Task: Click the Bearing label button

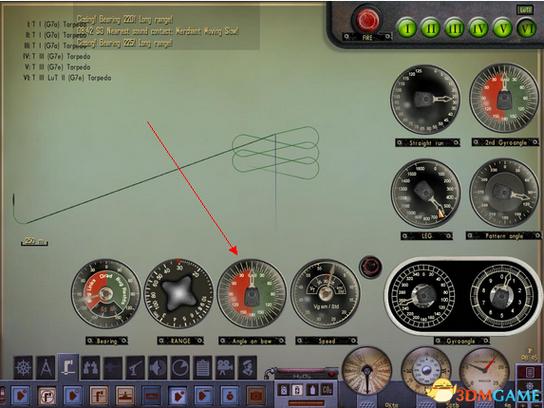Action: tap(107, 341)
